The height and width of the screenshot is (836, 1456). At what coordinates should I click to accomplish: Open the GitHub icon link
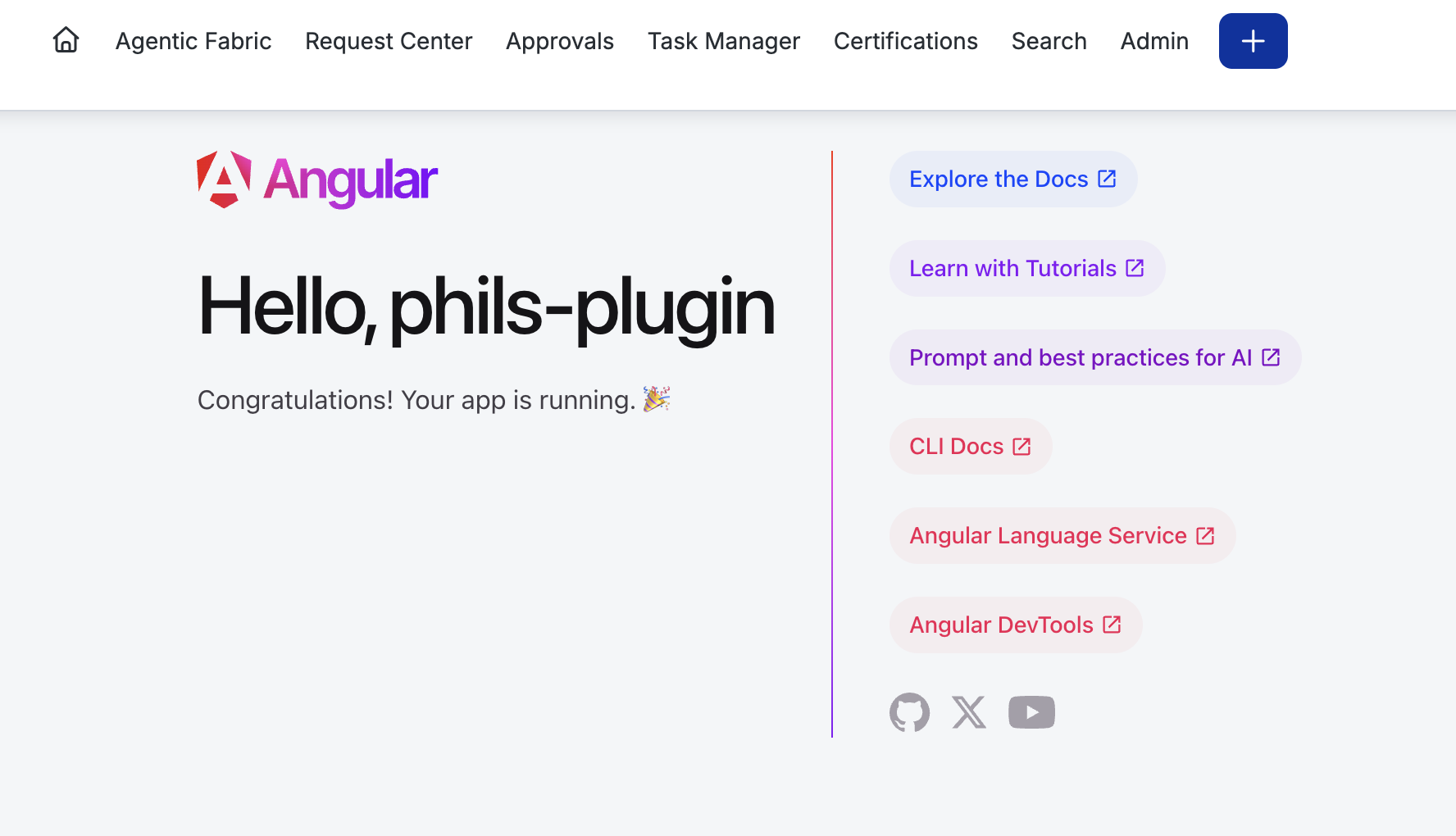coord(910,712)
